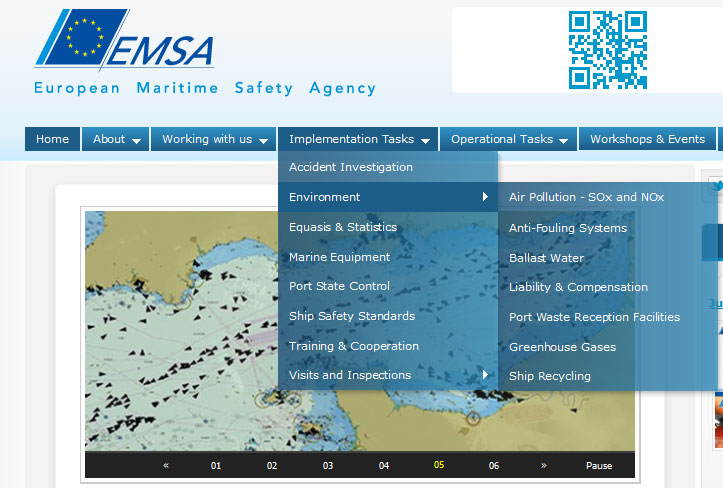Image resolution: width=723 pixels, height=488 pixels.
Task: Open Port Waste Reception Facilities page
Action: [x=594, y=317]
